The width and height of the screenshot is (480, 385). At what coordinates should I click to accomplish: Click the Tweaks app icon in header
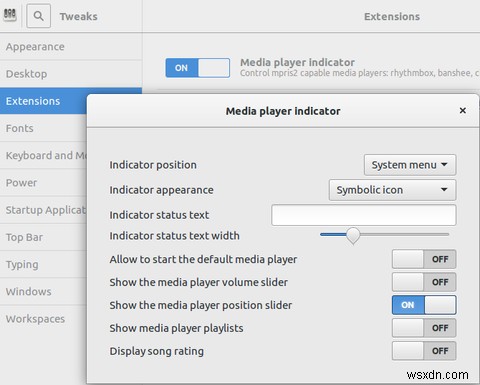(10, 15)
